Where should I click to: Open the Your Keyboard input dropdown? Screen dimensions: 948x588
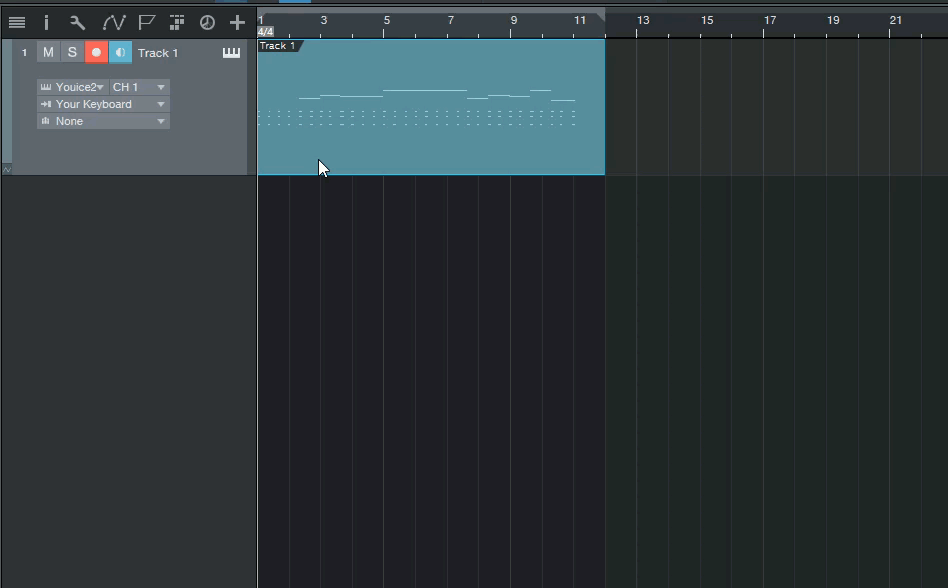coord(102,103)
